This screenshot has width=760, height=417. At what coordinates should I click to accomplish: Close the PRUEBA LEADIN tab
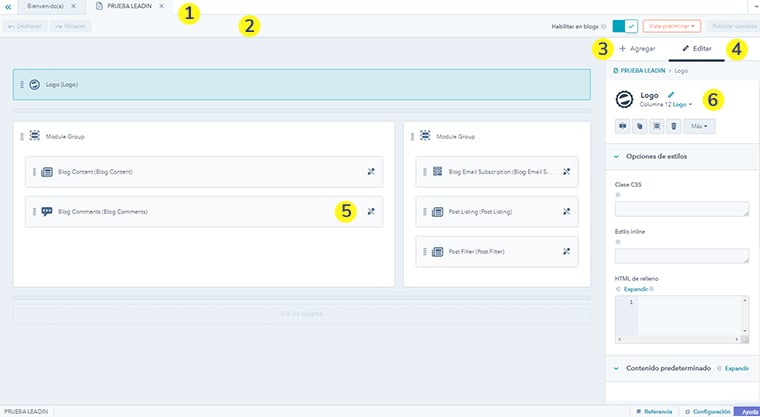click(161, 6)
